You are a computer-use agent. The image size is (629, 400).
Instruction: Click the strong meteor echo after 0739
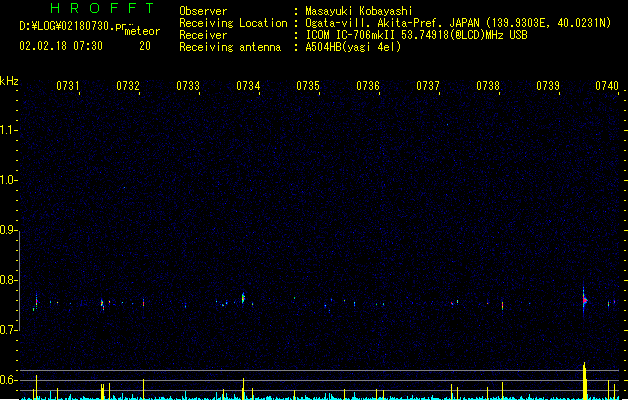[x=584, y=300]
